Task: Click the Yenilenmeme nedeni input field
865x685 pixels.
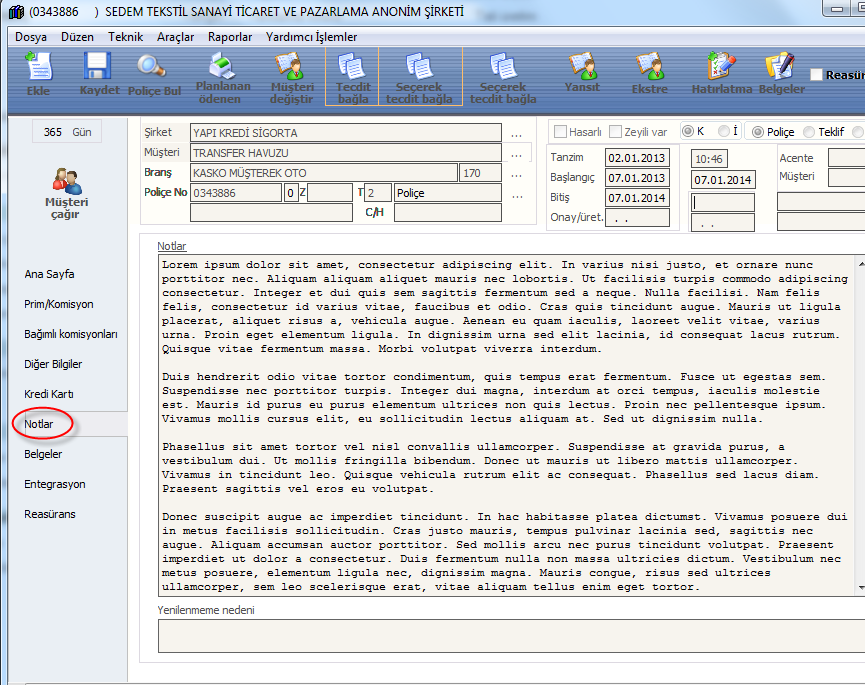Action: coord(510,635)
